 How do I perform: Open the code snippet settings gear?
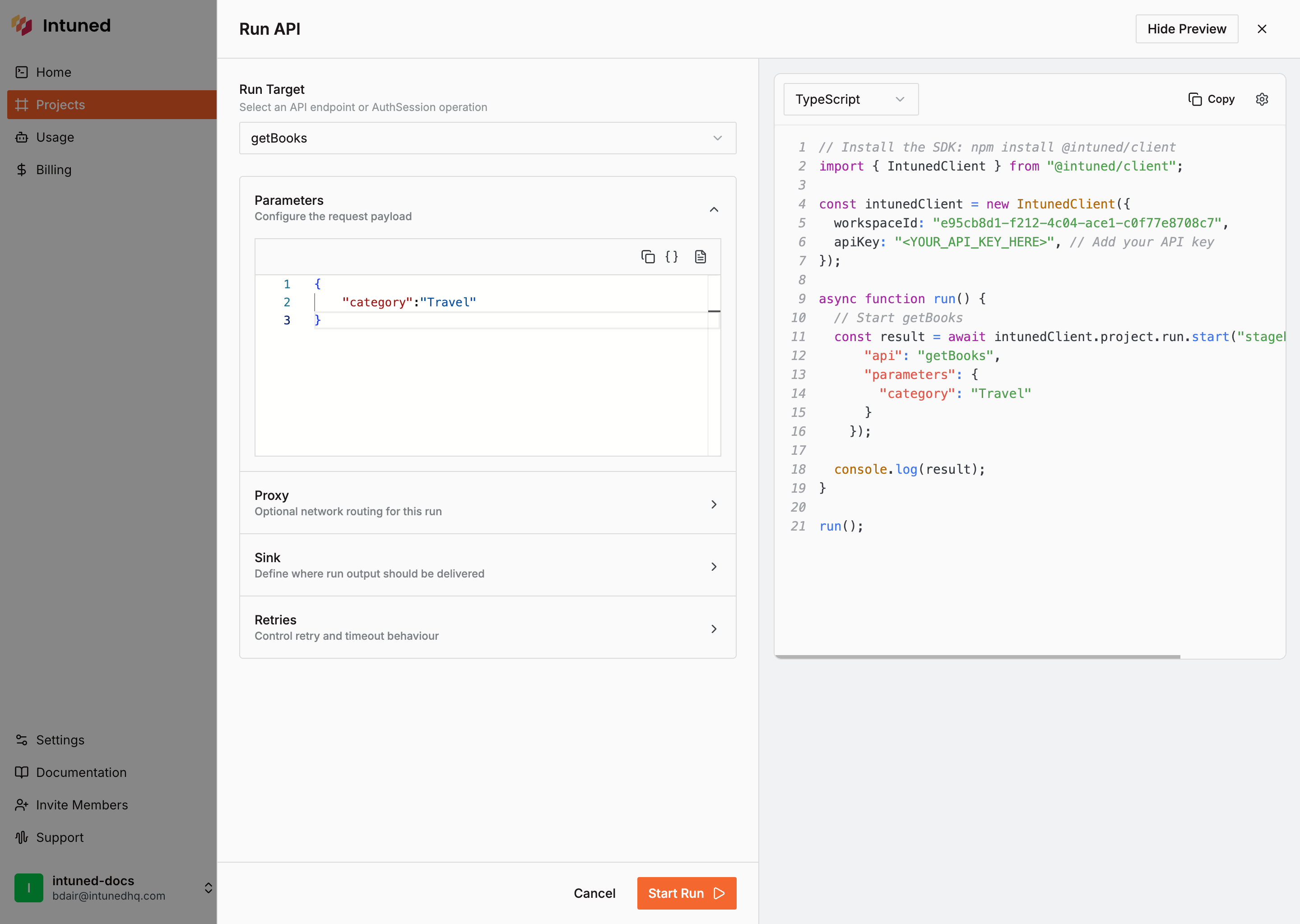tap(1262, 99)
